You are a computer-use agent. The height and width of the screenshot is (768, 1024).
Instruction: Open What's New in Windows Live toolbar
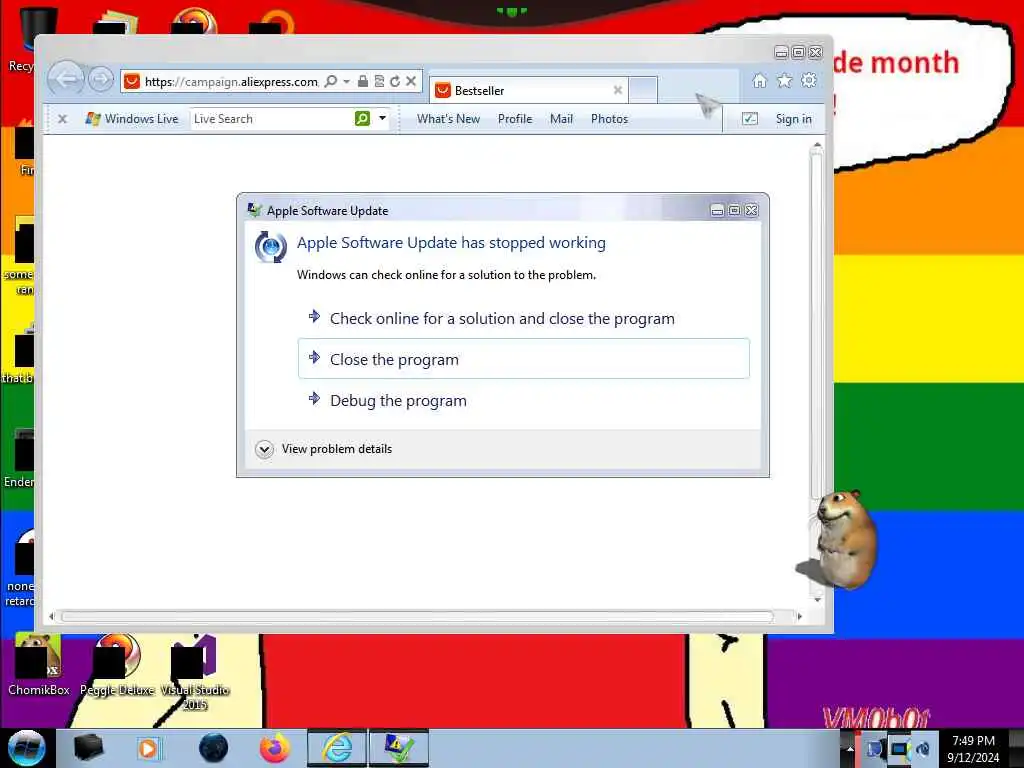click(449, 119)
